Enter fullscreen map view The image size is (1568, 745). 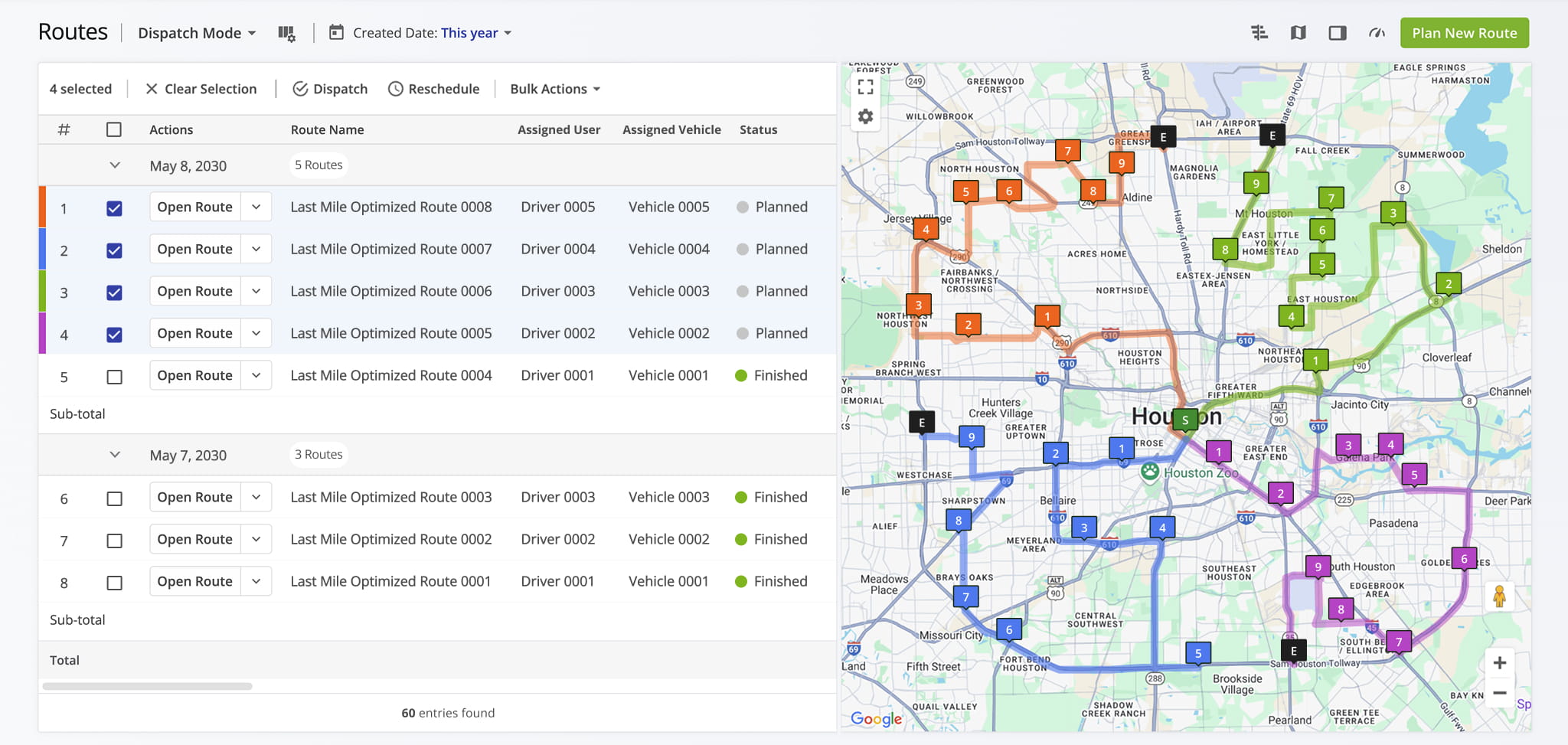tap(865, 87)
